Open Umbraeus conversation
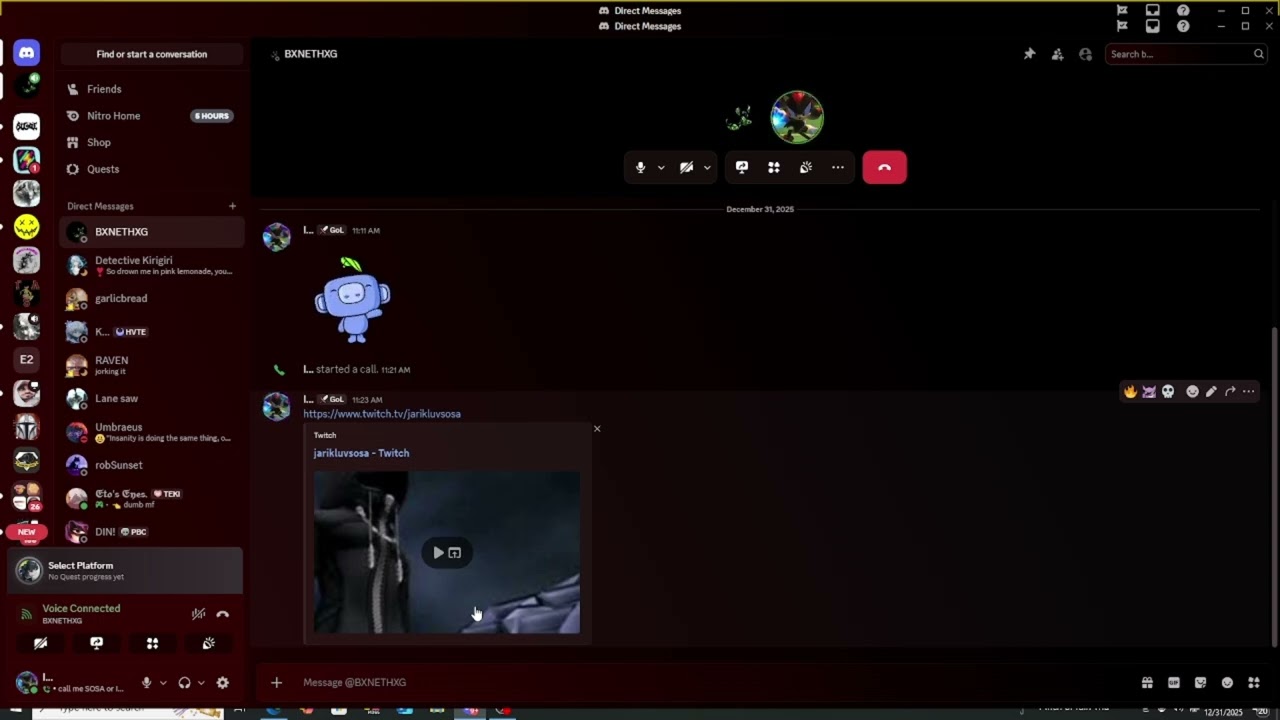Screen dimensions: 1280x720 pyautogui.click(x=152, y=432)
